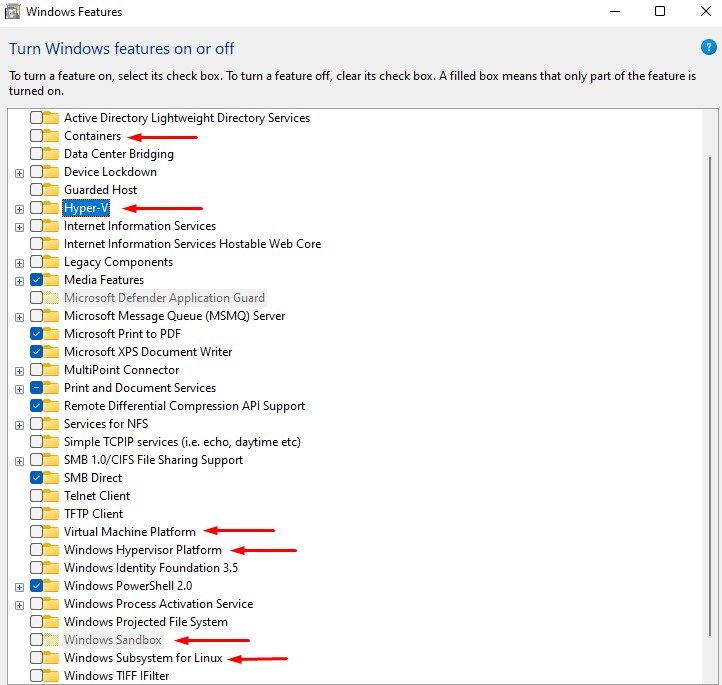Select Windows Identity Foundation 3.5 row
This screenshot has height=685, width=722.
pos(151,568)
